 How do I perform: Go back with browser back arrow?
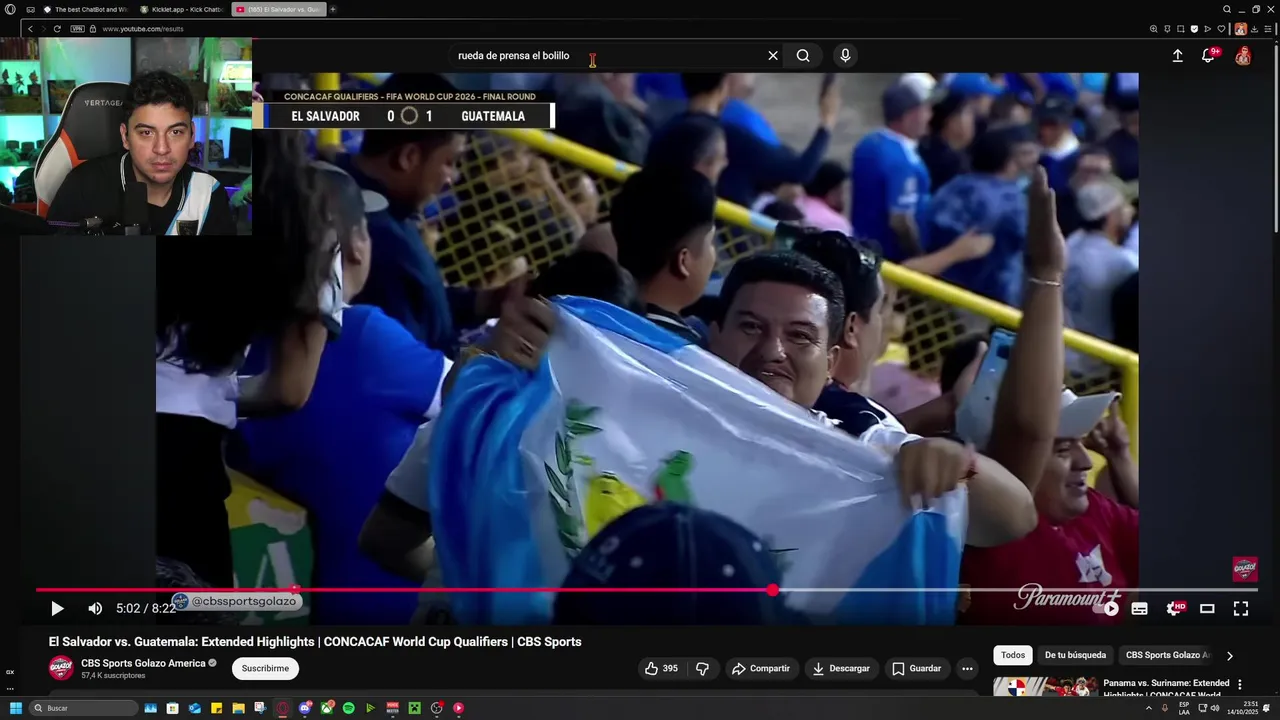(30, 29)
